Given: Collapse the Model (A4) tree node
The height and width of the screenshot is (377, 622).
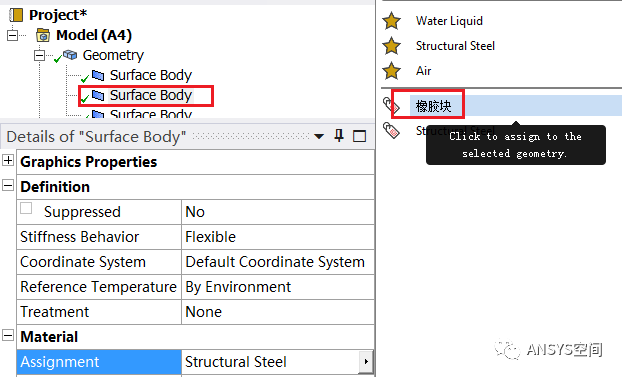Looking at the screenshot, I should [13, 35].
